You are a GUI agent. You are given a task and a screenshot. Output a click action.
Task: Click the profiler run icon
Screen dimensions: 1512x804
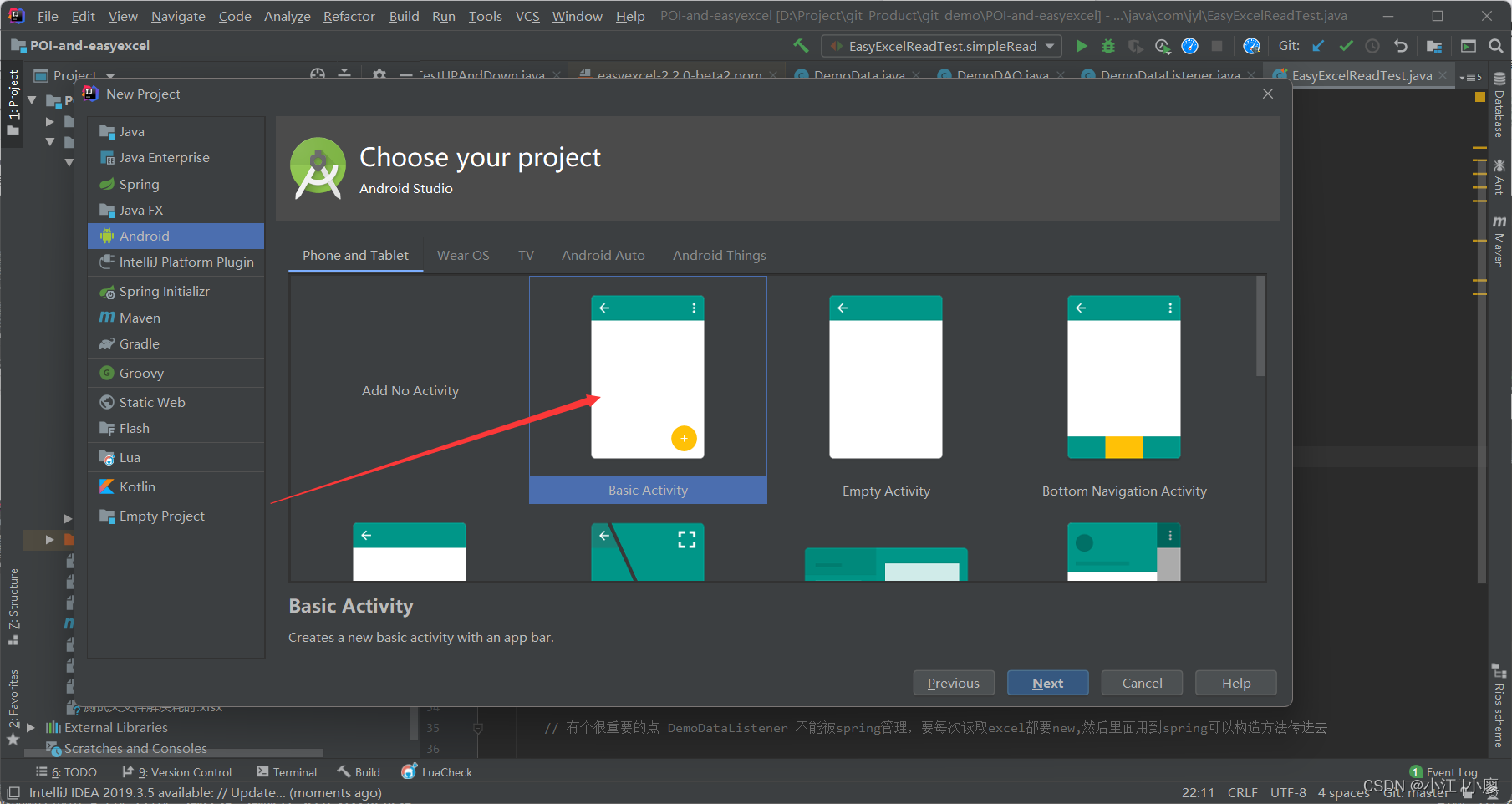tap(1163, 46)
